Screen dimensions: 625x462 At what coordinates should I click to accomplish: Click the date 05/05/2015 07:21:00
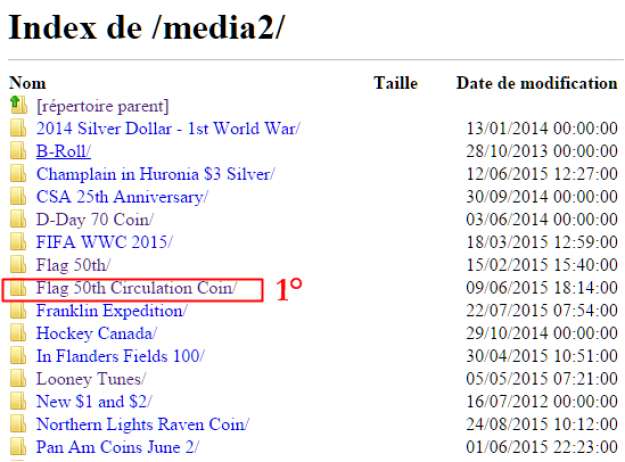(x=542, y=378)
